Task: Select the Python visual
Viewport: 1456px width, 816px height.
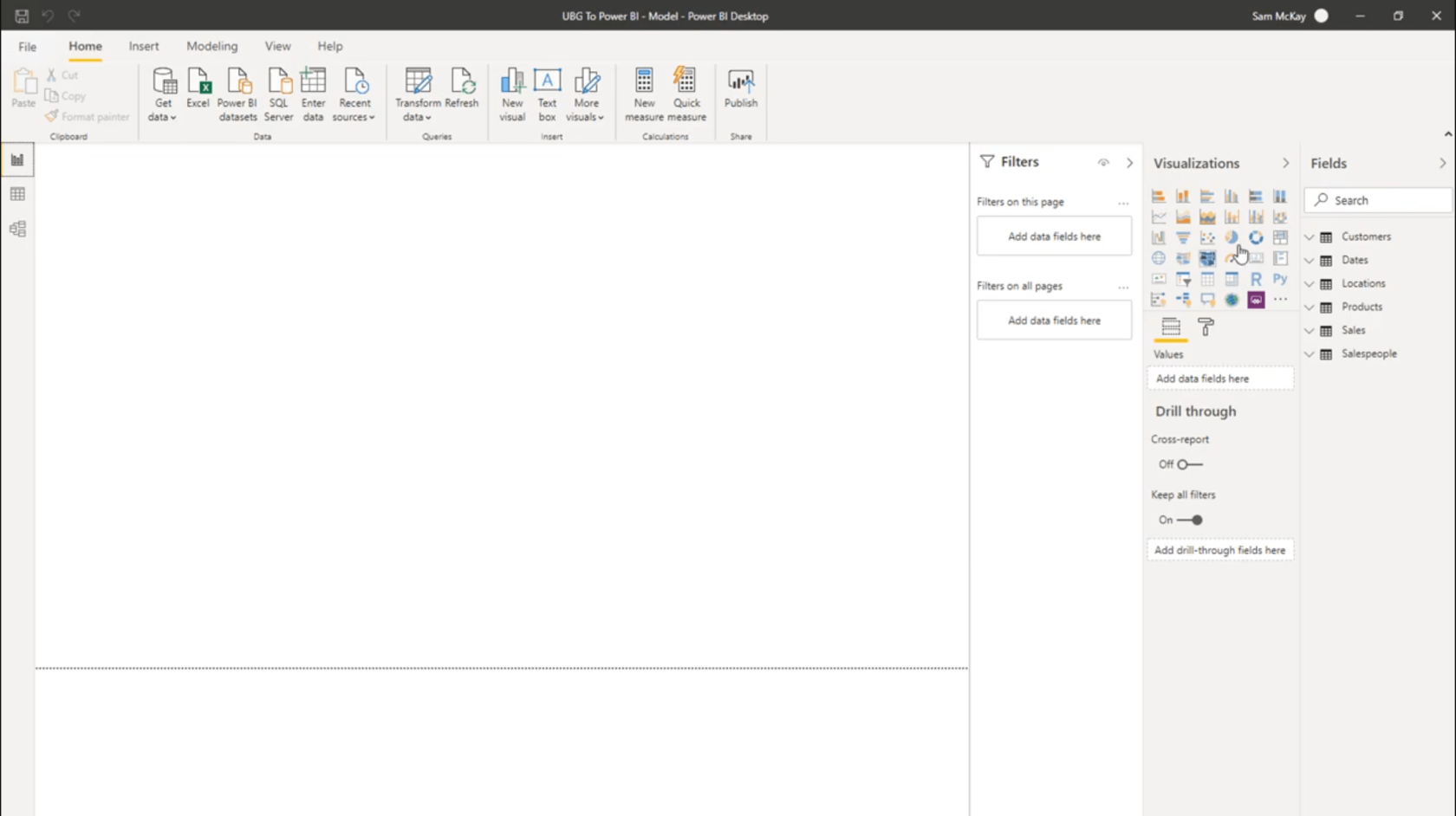Action: [x=1280, y=279]
